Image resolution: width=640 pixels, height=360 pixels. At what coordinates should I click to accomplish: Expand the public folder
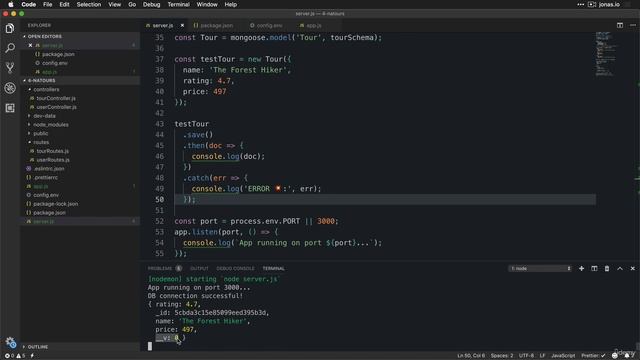40,133
